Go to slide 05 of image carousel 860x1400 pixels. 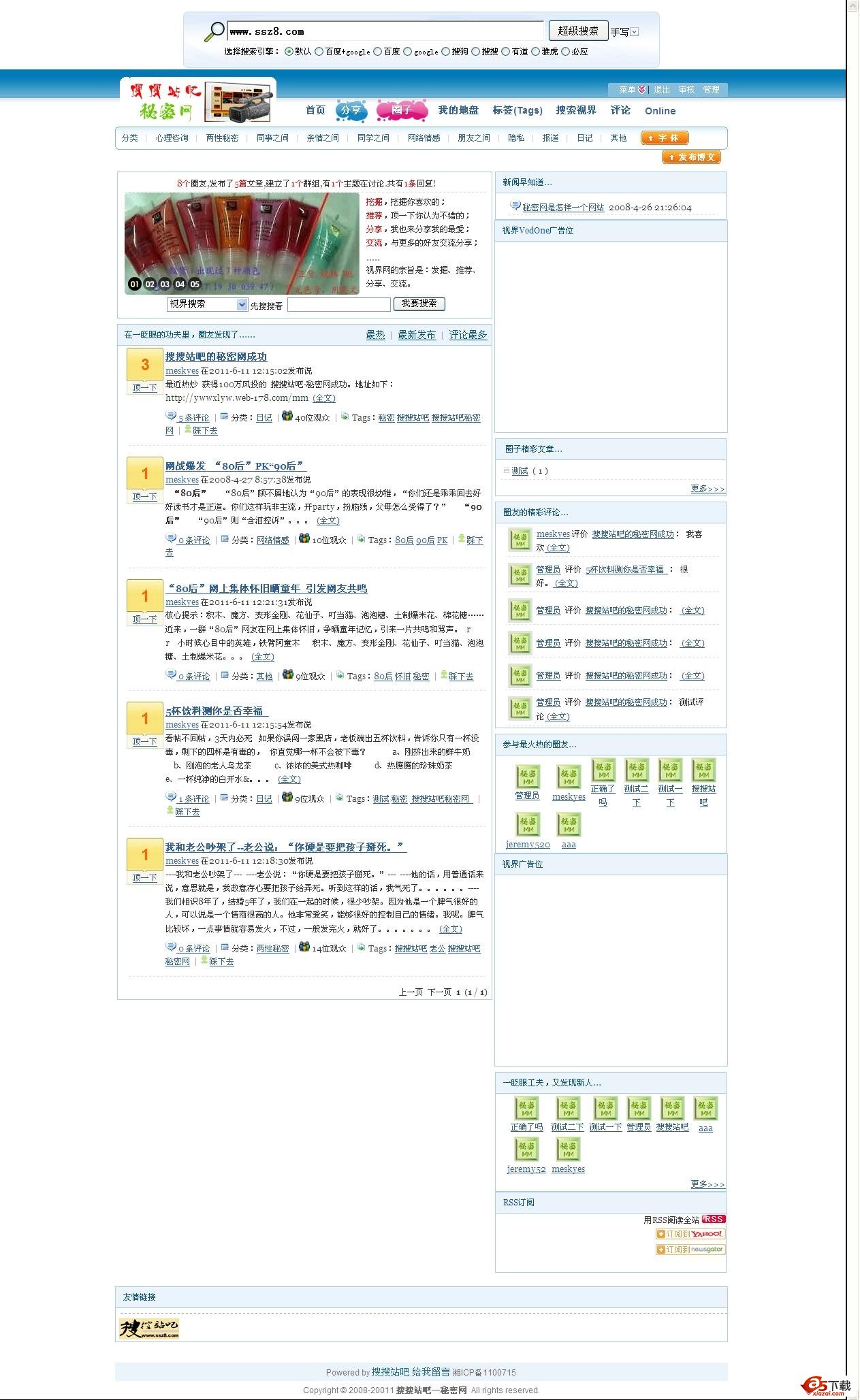pos(195,284)
